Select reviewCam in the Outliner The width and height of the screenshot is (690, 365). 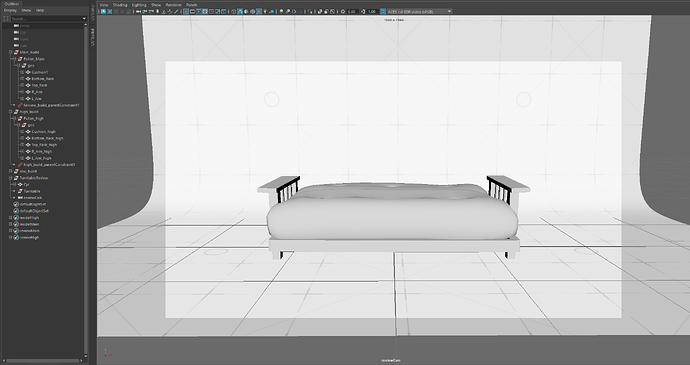click(x=33, y=197)
